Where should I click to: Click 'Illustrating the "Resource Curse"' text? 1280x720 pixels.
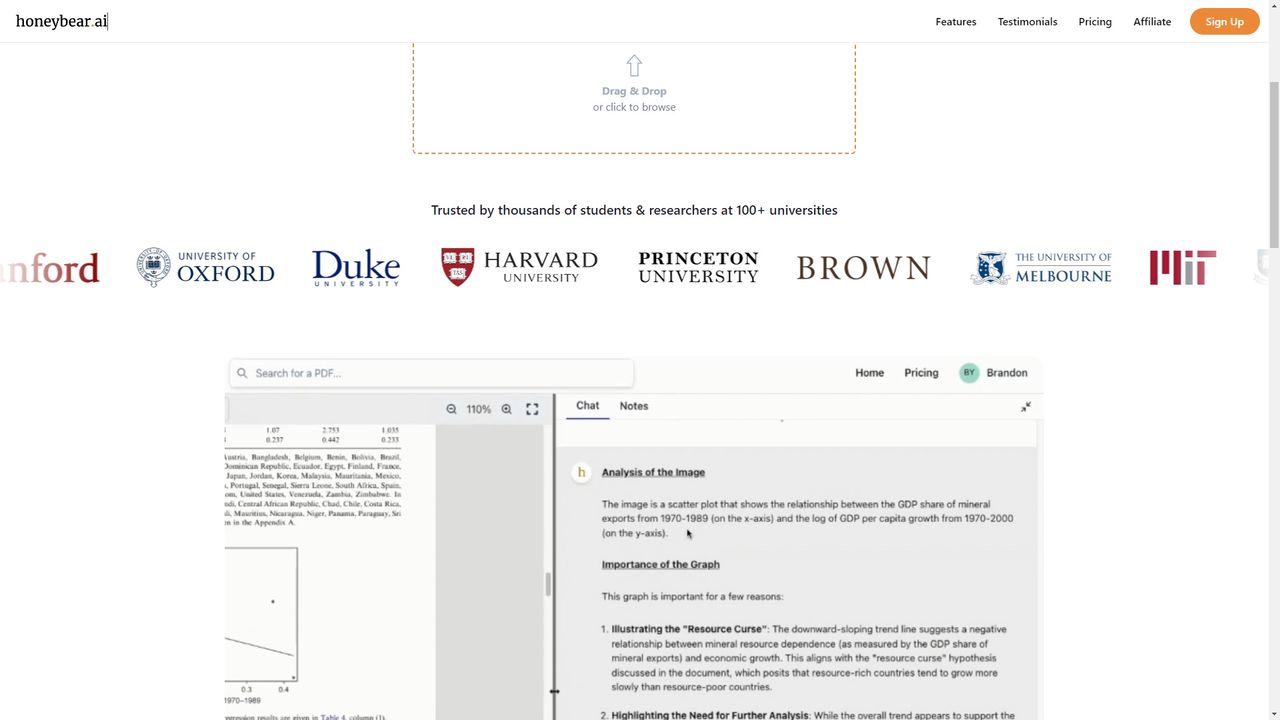pyautogui.click(x=689, y=629)
